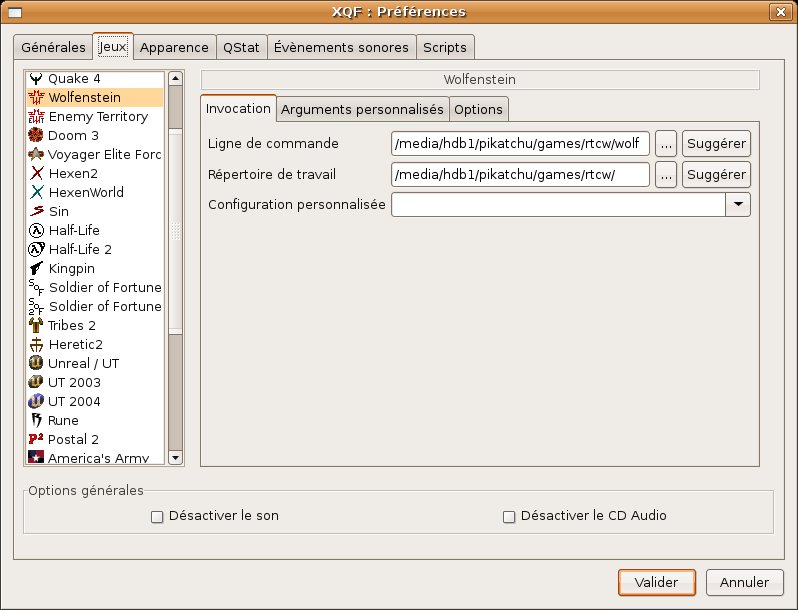Viewport: 798px width, 610px height.
Task: Select the Quake 4 game icon
Action: click(x=36, y=79)
